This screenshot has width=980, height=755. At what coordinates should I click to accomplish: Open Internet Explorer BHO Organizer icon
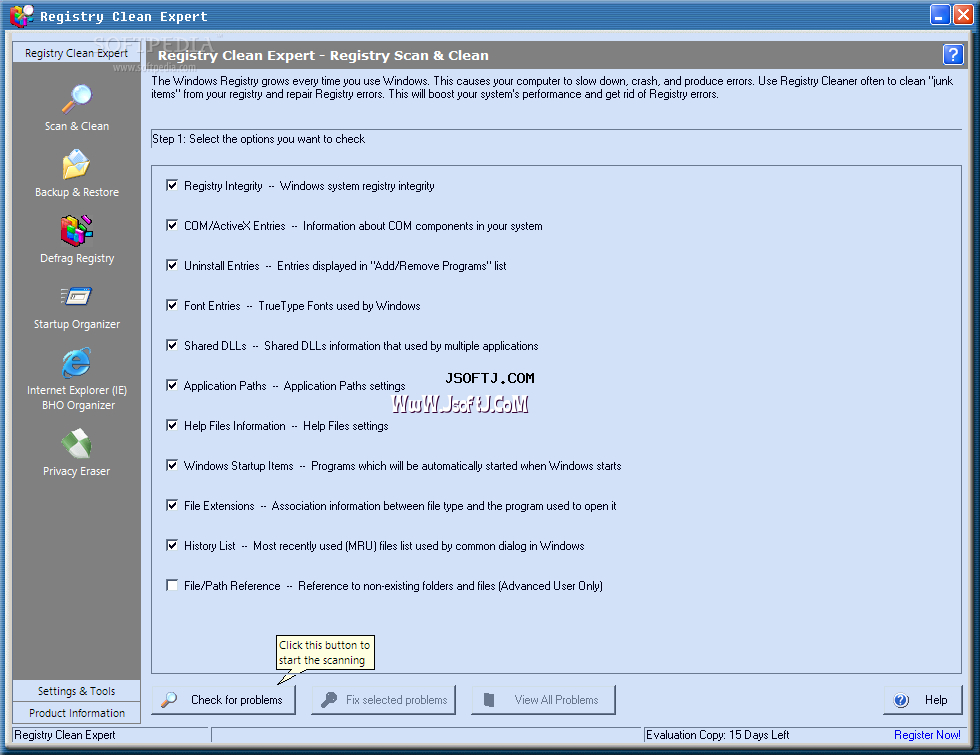coord(76,362)
